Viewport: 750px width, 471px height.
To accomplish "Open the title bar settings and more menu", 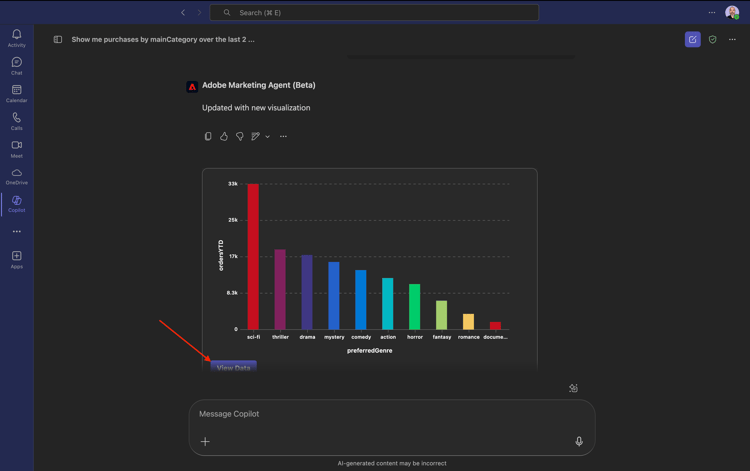I will (x=712, y=12).
